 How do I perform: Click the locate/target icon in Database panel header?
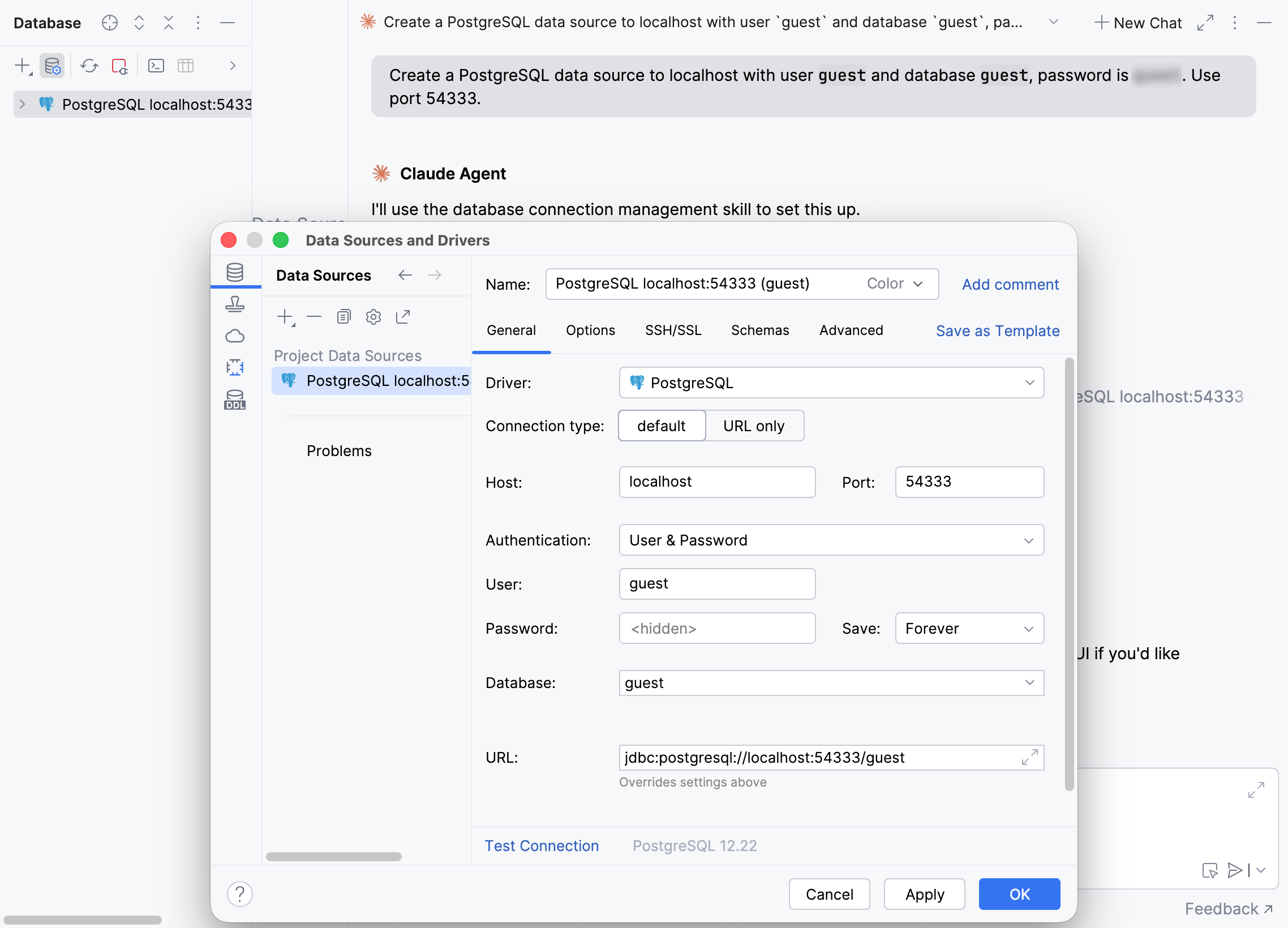110,23
